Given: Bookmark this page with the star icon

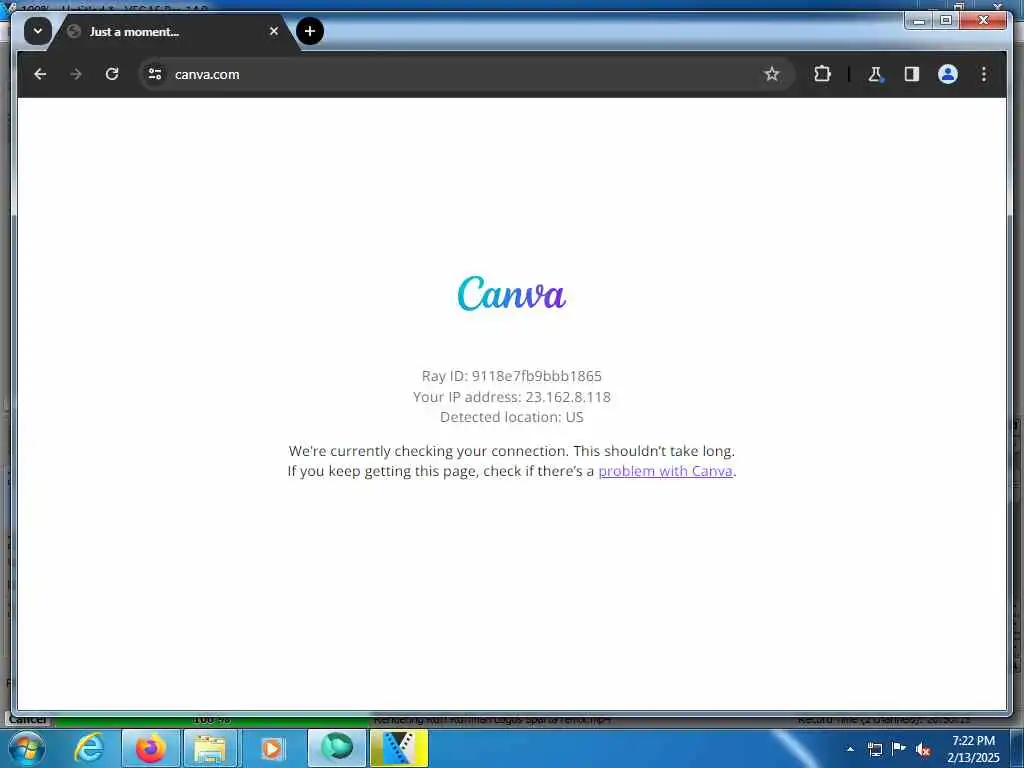Looking at the screenshot, I should click(772, 74).
